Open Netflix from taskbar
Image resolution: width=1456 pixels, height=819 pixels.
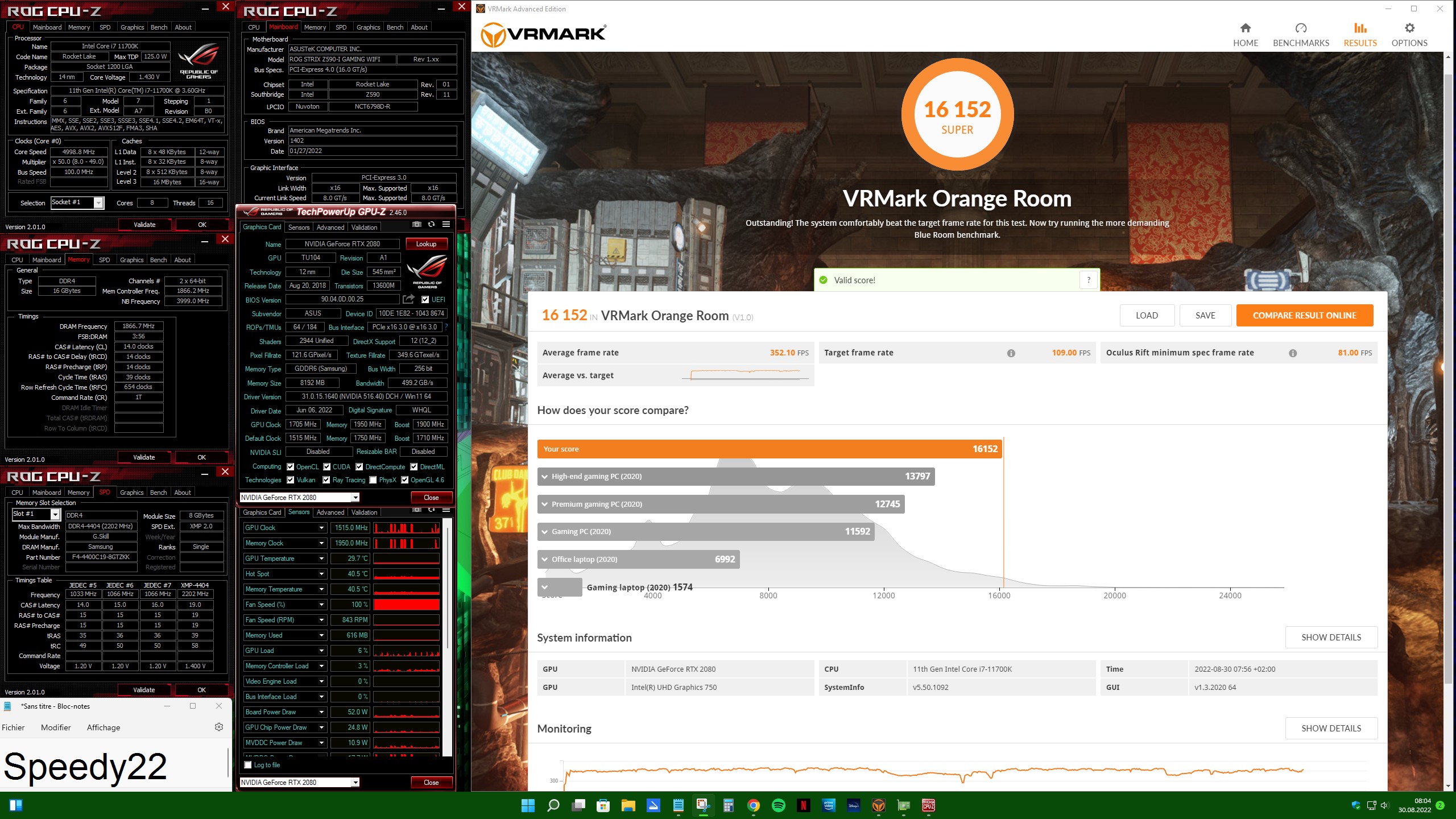[804, 805]
